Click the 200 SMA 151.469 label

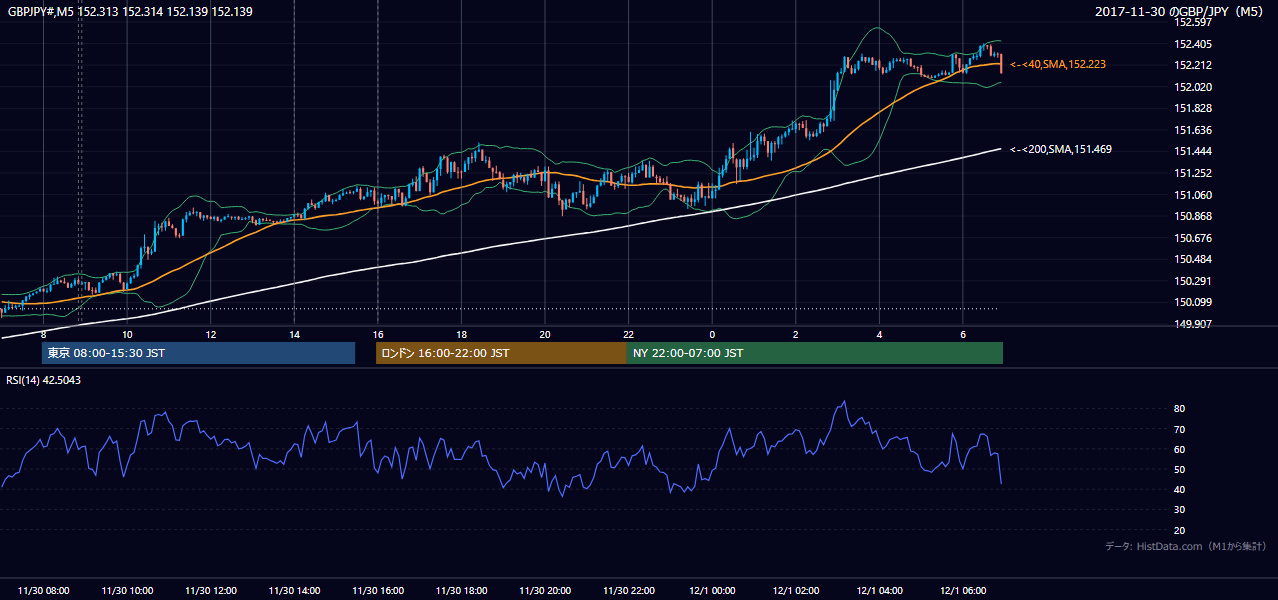pos(1061,149)
